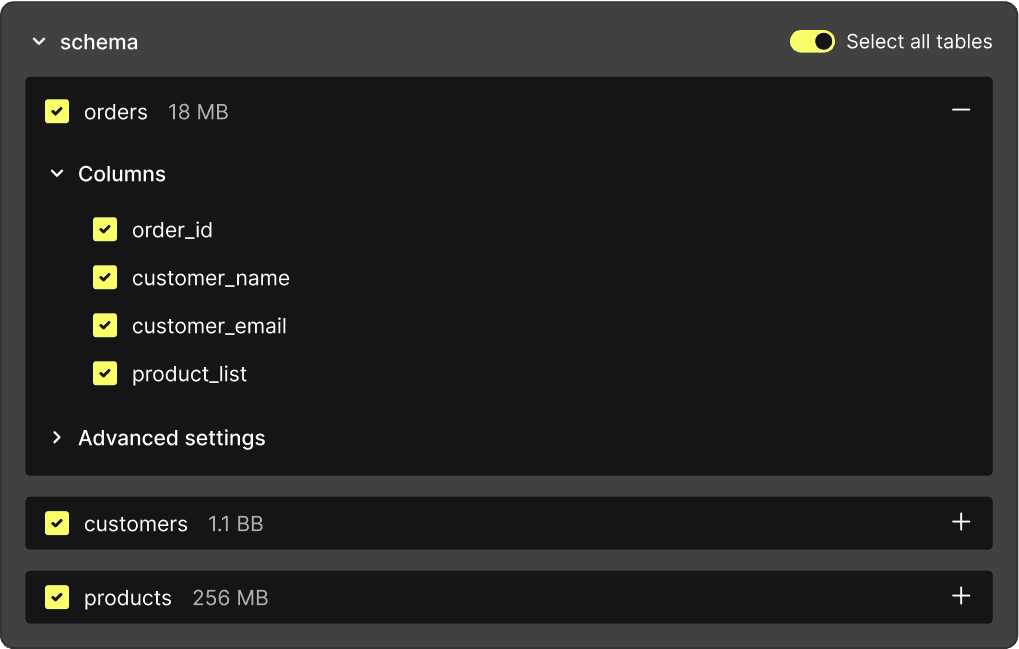
Task: Deselect the order_id column checkbox
Action: (x=105, y=230)
